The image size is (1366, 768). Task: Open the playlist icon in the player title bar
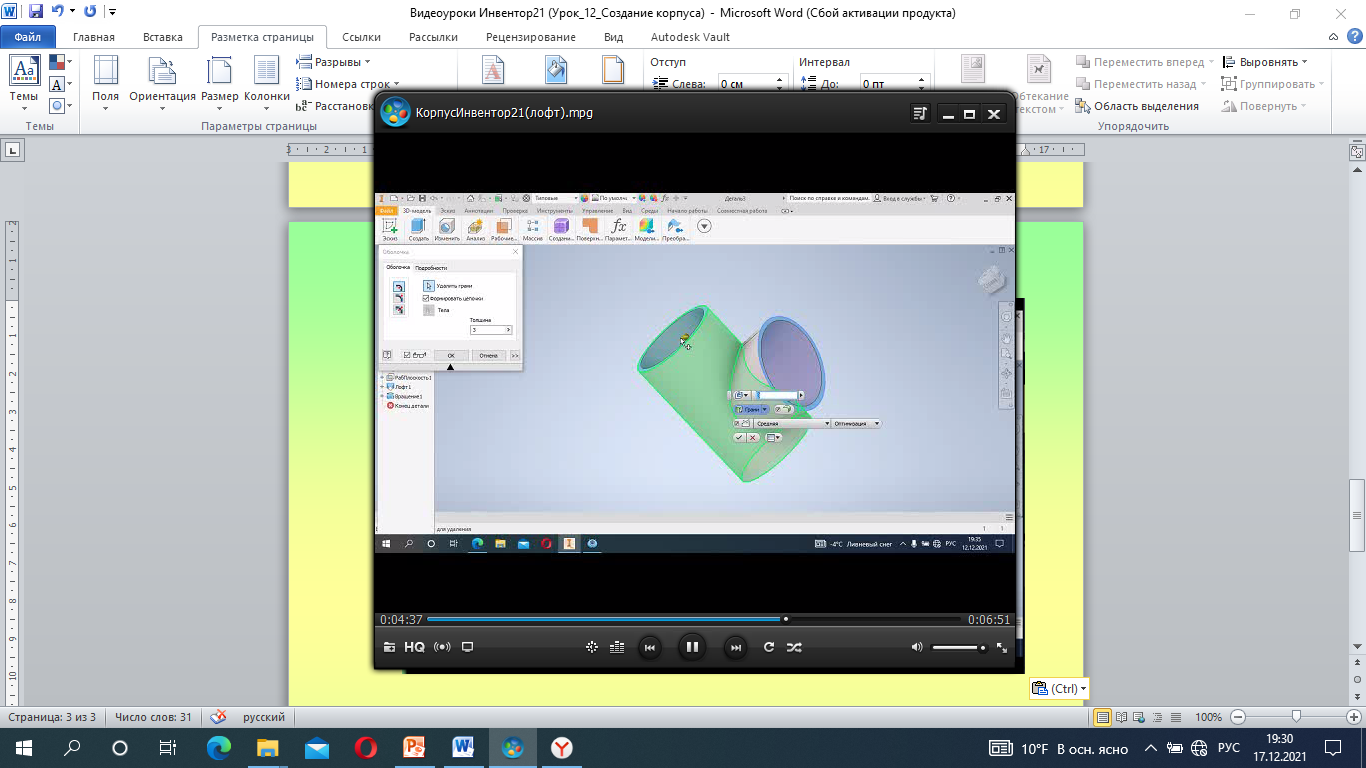pyautogui.click(x=921, y=114)
